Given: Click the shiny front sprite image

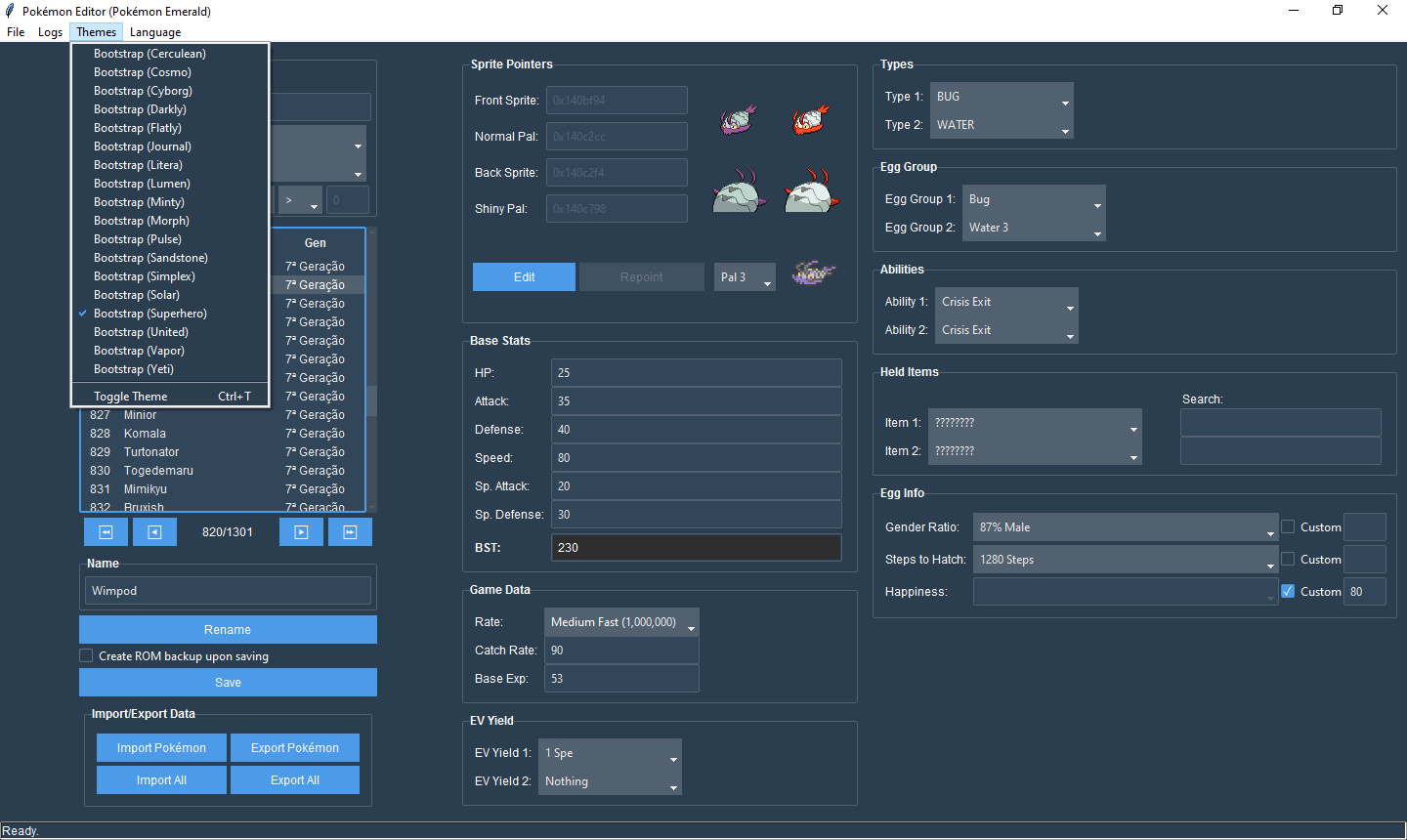Looking at the screenshot, I should tap(810, 119).
